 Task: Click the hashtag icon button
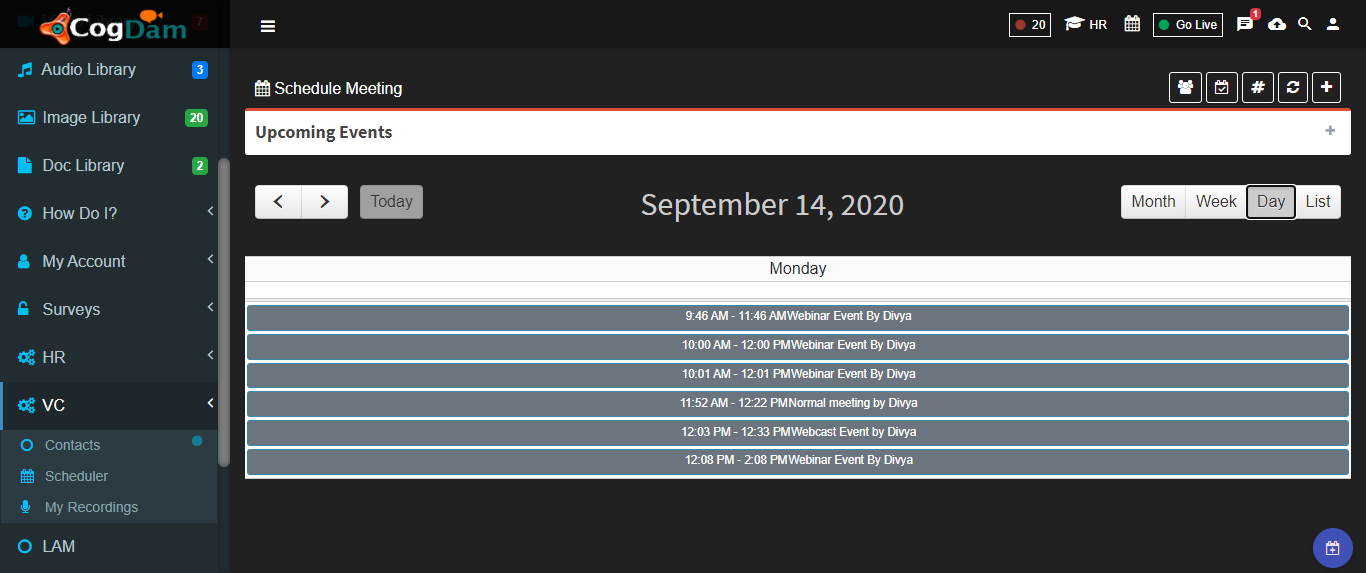click(x=1258, y=88)
